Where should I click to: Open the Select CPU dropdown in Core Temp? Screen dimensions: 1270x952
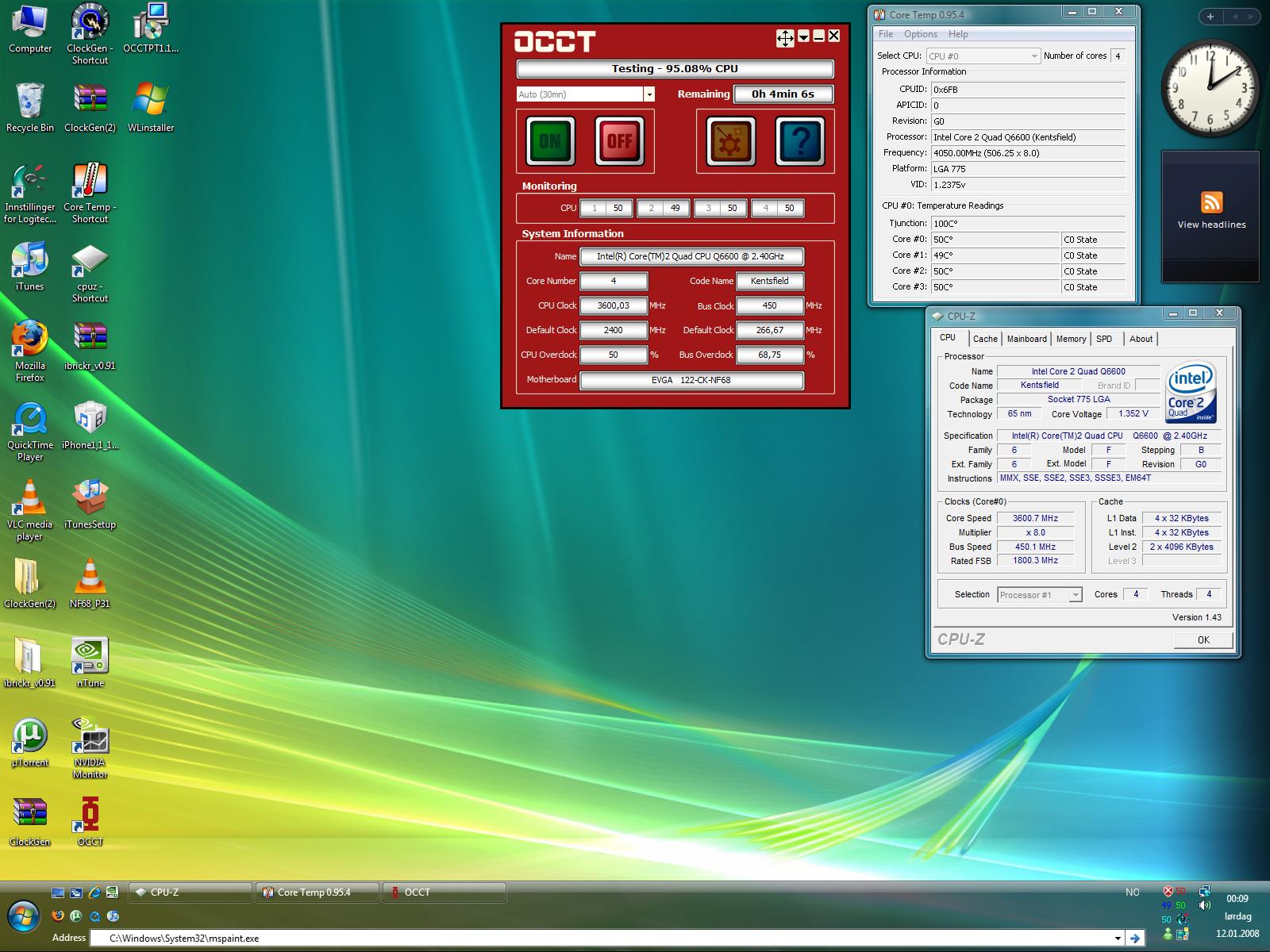983,56
